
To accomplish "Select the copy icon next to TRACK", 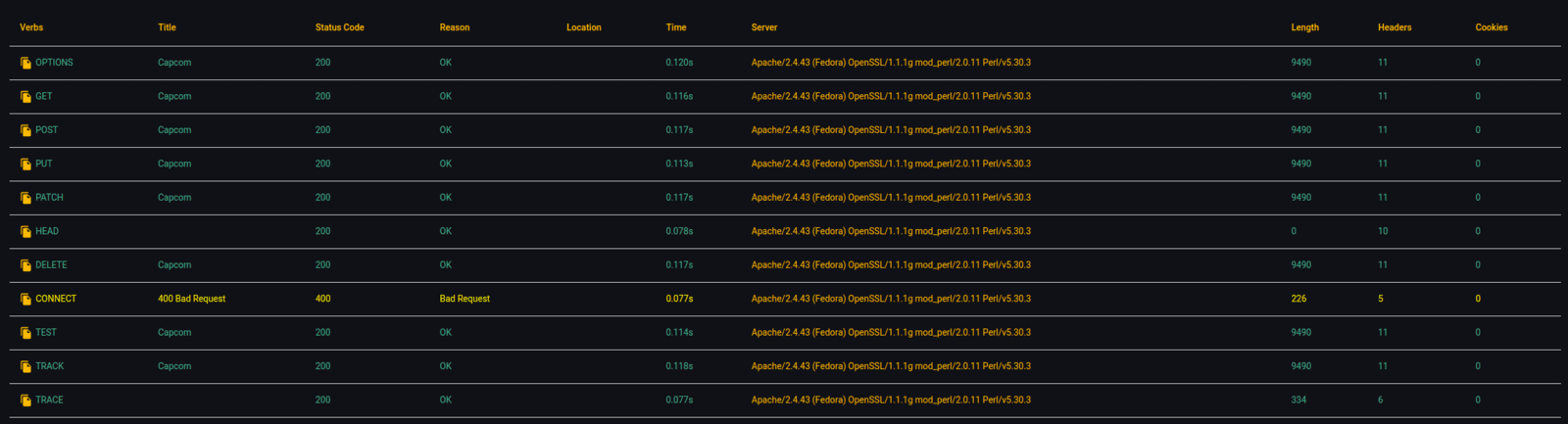I will [x=25, y=367].
